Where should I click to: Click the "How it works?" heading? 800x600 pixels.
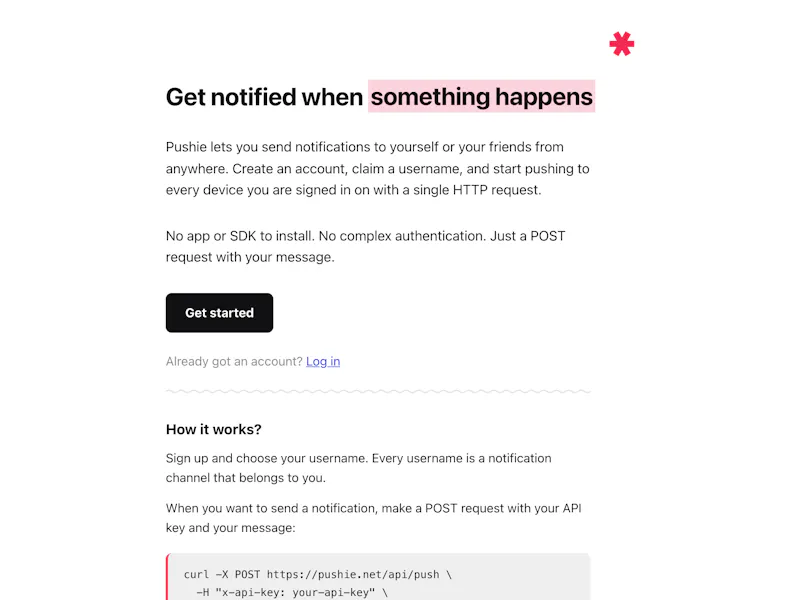pos(214,430)
